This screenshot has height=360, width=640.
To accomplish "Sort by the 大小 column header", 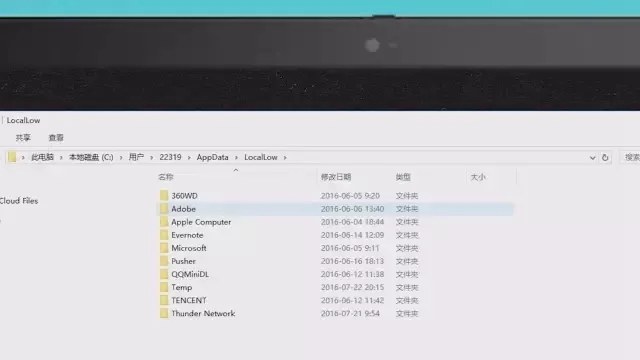I will click(x=478, y=177).
